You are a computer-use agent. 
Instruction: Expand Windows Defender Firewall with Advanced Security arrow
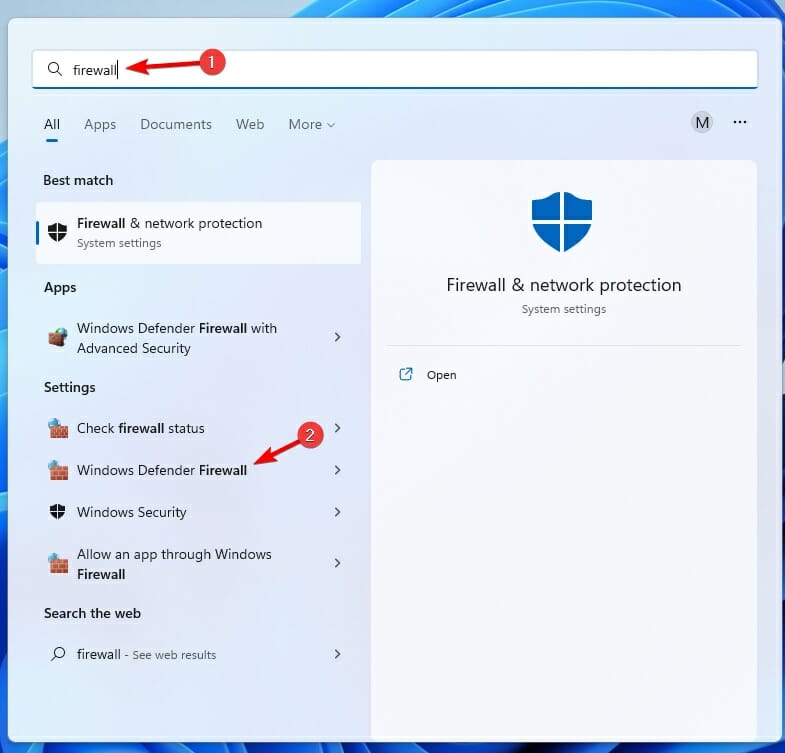click(x=337, y=337)
